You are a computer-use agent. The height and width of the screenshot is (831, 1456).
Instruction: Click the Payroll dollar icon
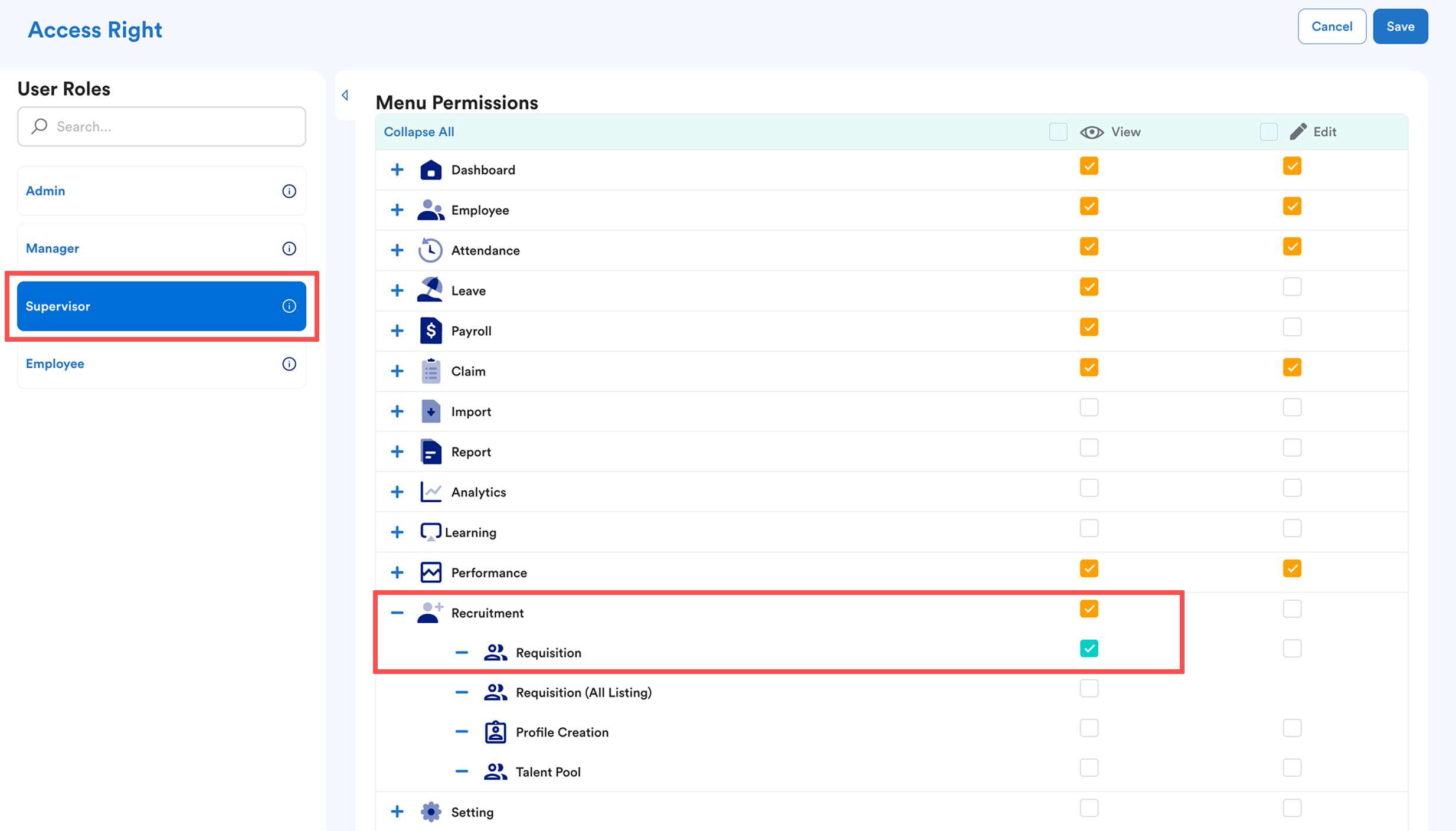point(431,331)
